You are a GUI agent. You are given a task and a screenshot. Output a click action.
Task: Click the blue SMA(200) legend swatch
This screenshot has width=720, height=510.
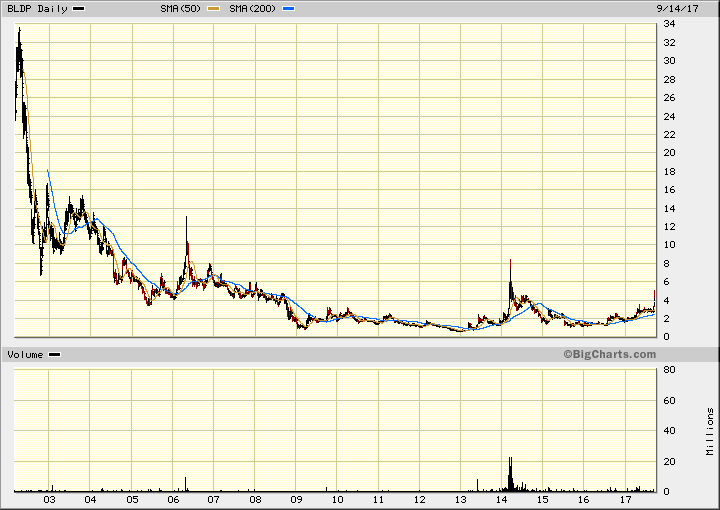289,9
